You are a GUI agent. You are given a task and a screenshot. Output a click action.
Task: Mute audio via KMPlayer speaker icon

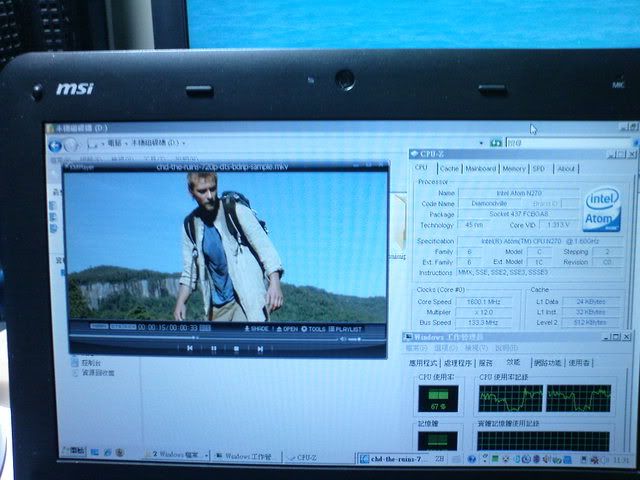click(x=343, y=339)
